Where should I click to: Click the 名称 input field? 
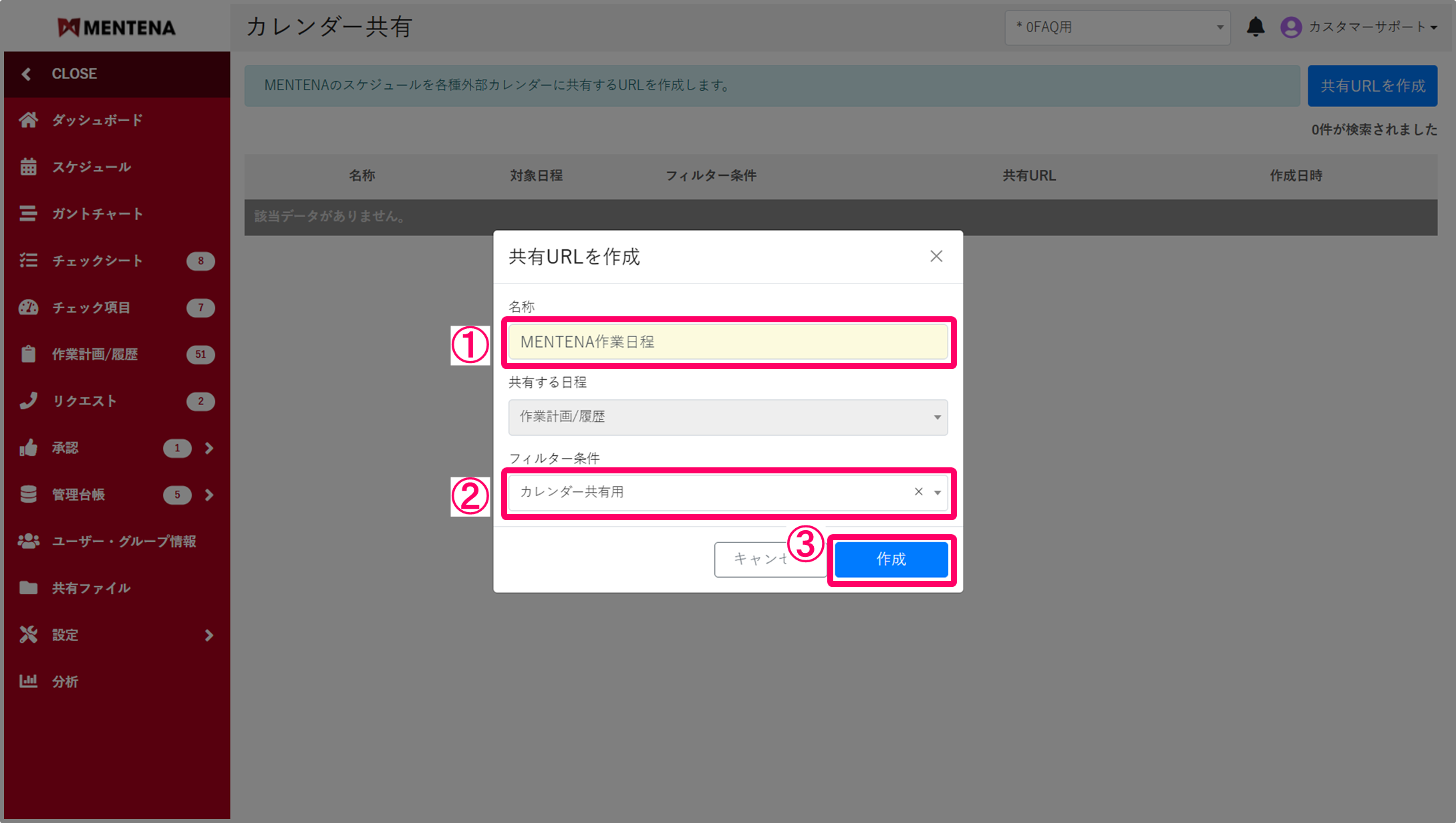tap(728, 342)
